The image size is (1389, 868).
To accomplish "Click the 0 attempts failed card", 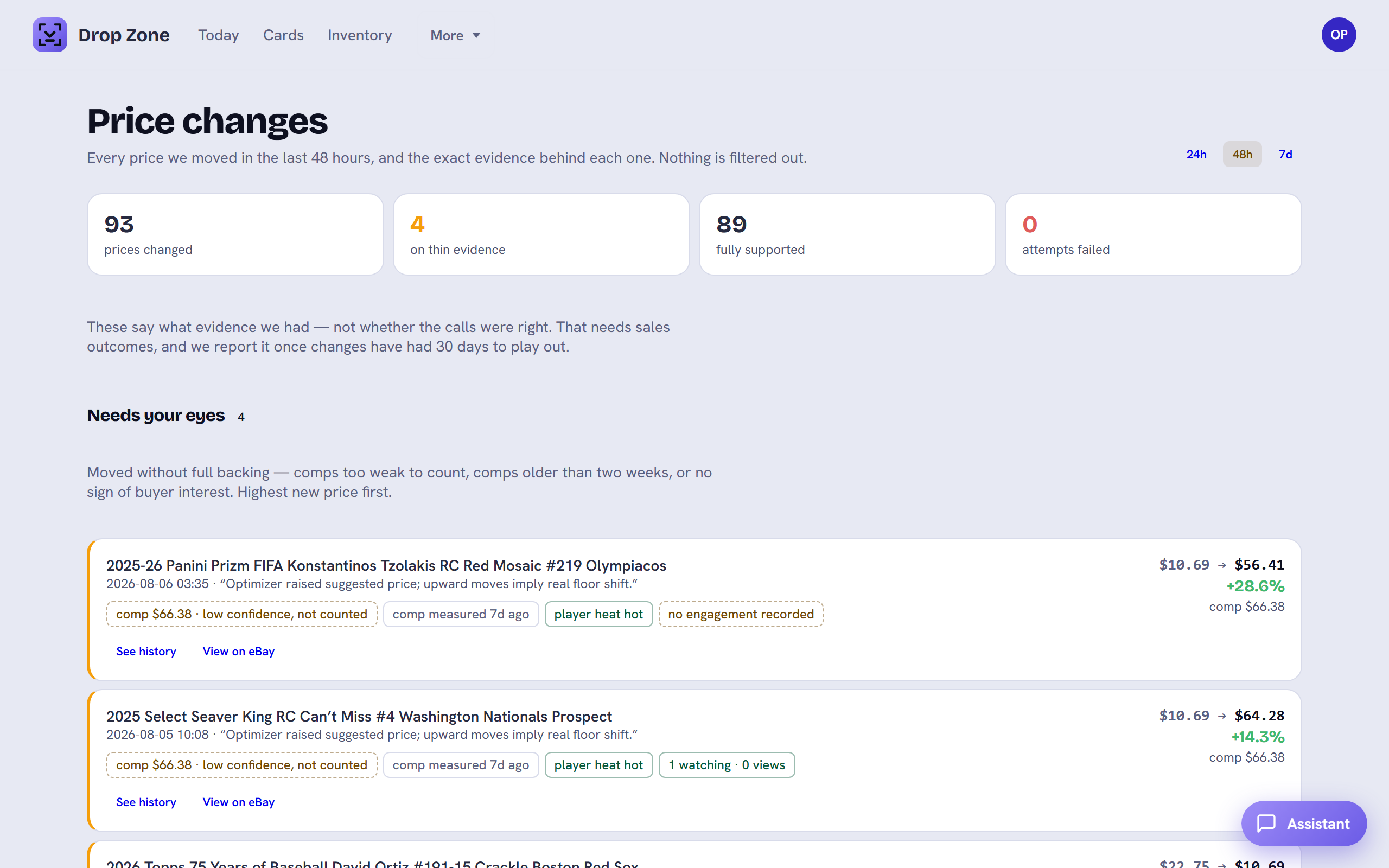I will 1153,234.
